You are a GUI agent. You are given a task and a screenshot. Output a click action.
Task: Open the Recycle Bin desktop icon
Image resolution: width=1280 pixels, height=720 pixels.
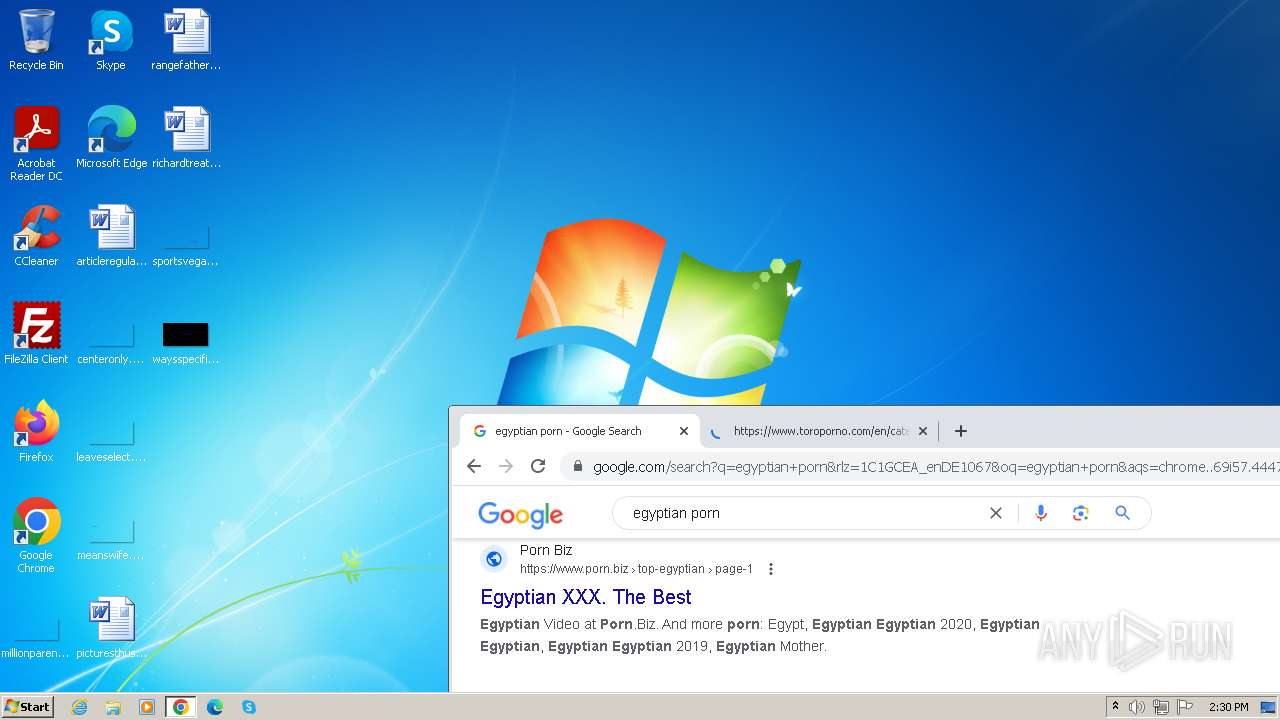pos(36,40)
